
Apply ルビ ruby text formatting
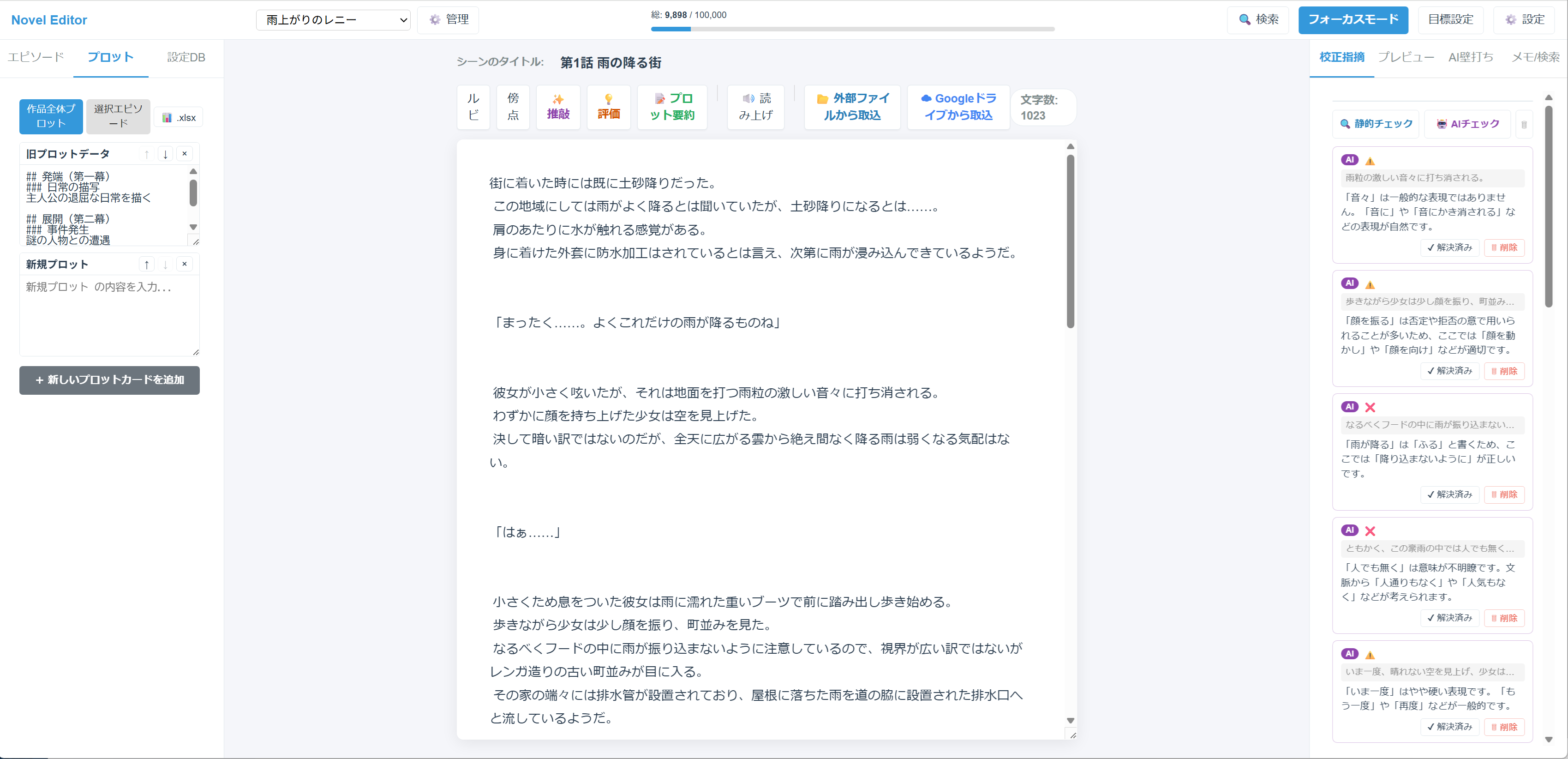(473, 107)
